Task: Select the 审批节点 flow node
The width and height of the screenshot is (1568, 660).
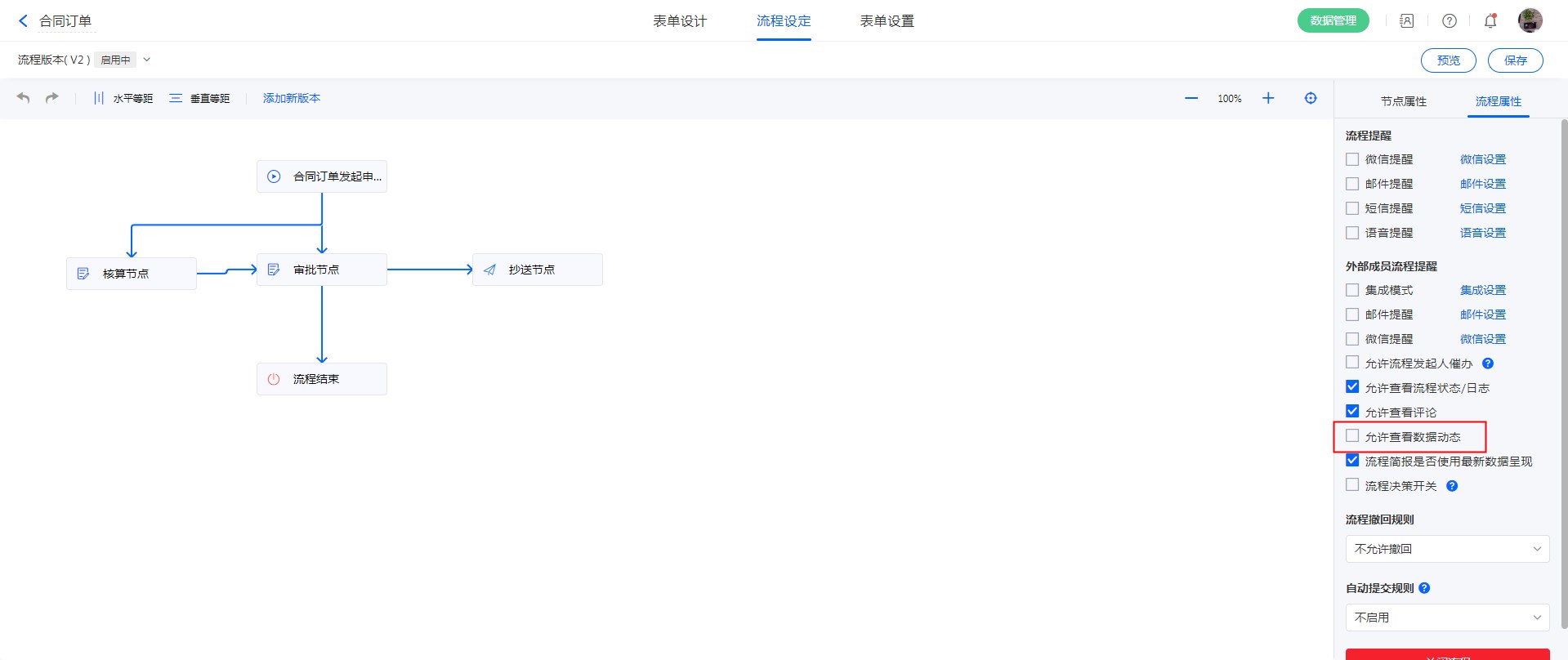Action: point(322,270)
